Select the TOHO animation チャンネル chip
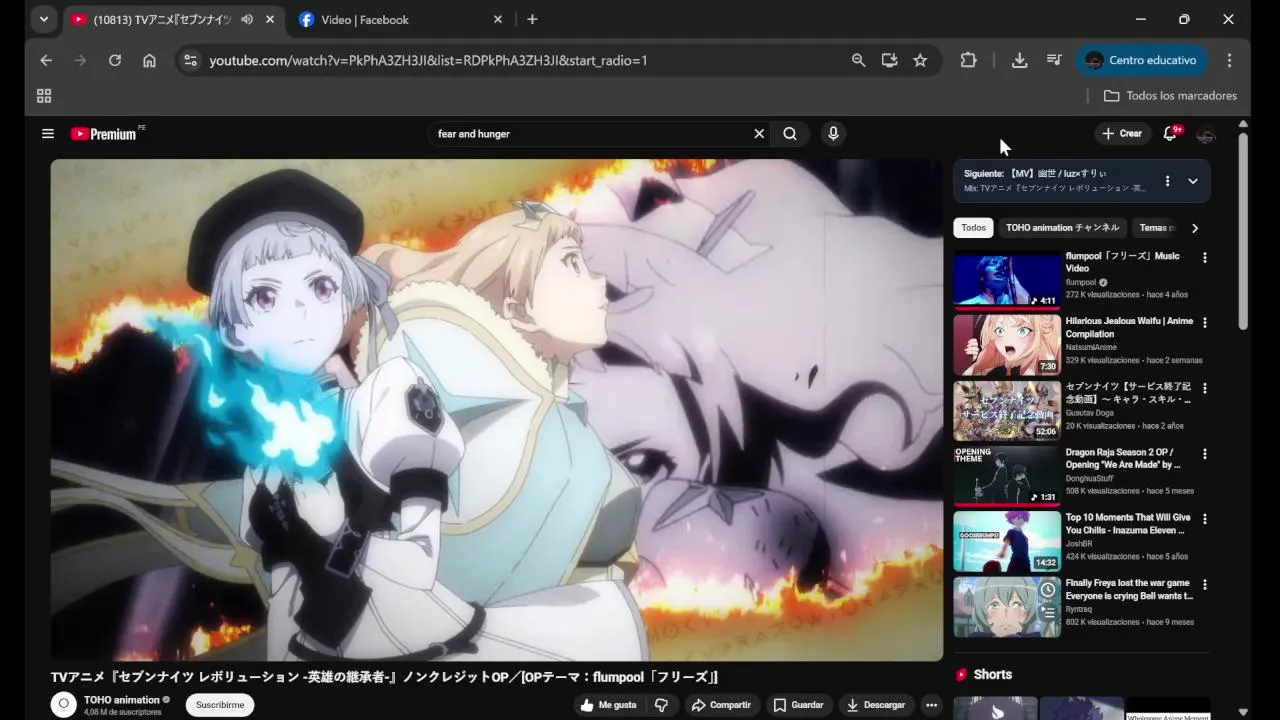Screen dimensions: 1280x720 pos(1063,228)
